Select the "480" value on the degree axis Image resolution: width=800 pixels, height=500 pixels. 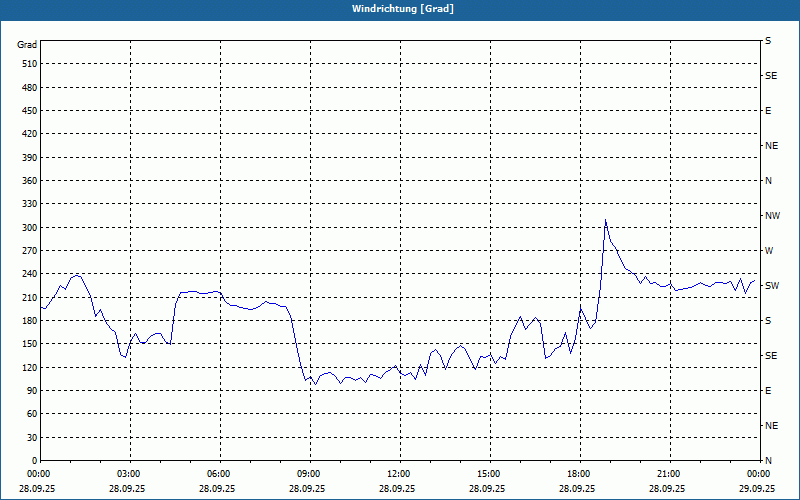click(30, 88)
